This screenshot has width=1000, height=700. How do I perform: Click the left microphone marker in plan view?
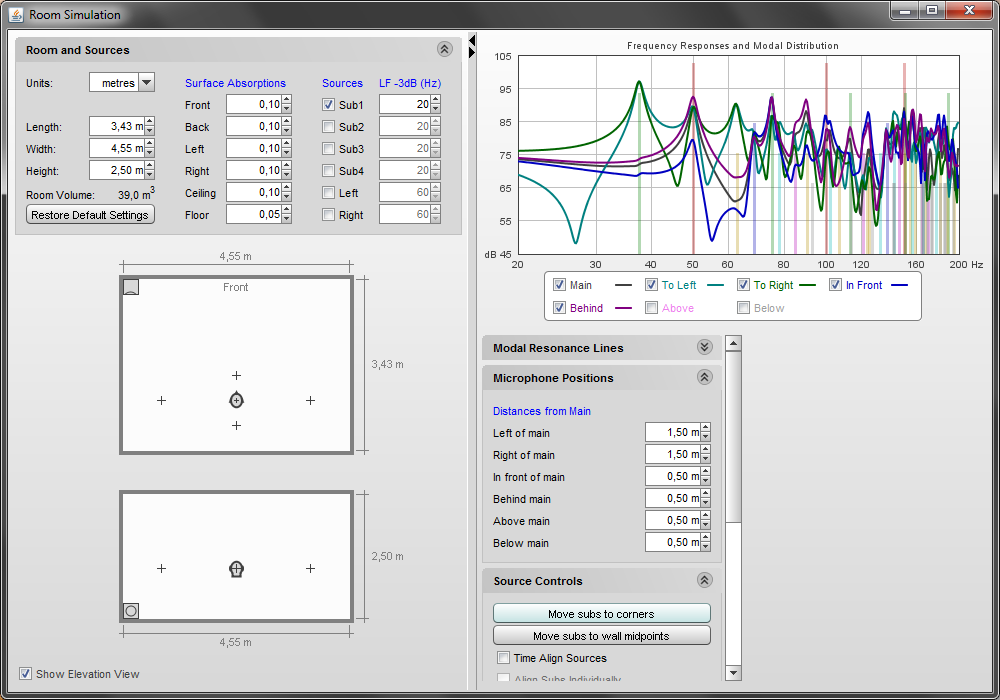pyautogui.click(x=161, y=400)
